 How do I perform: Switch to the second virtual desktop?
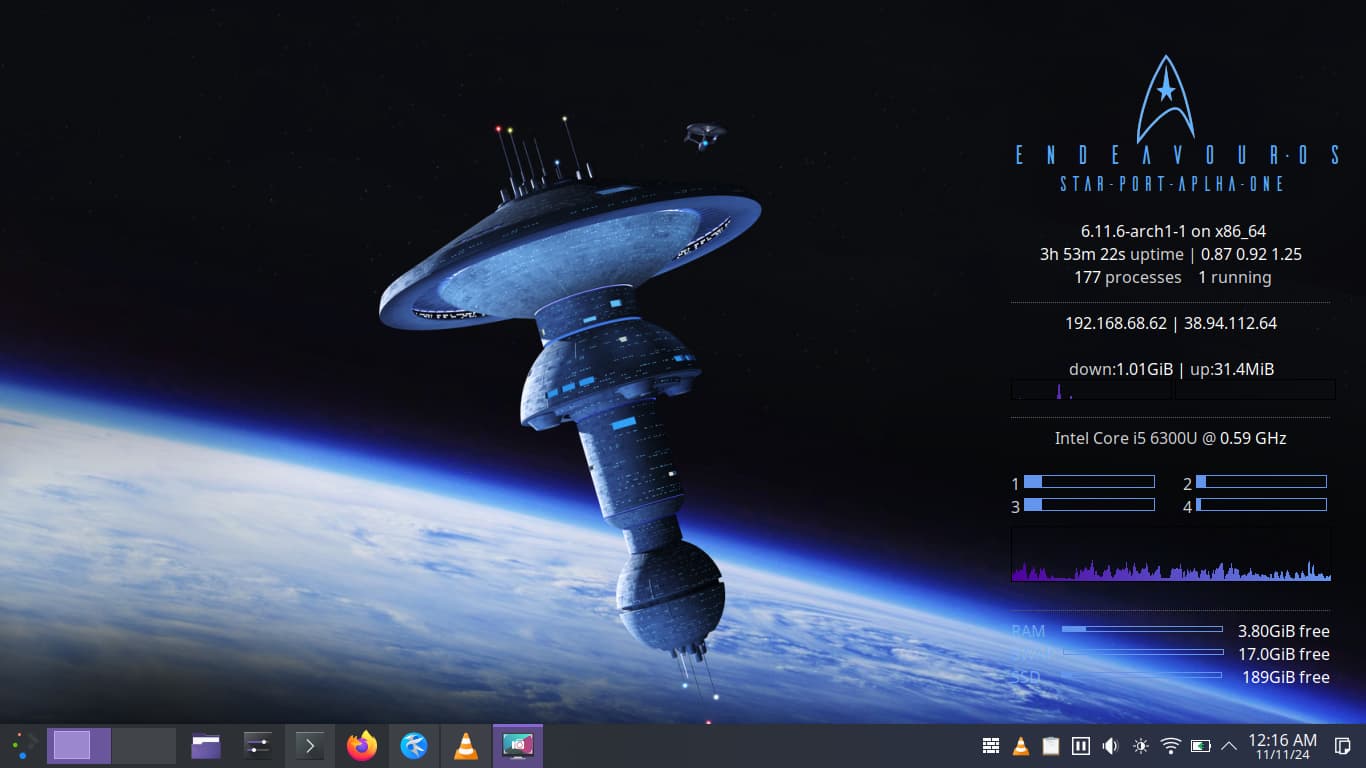coord(144,746)
